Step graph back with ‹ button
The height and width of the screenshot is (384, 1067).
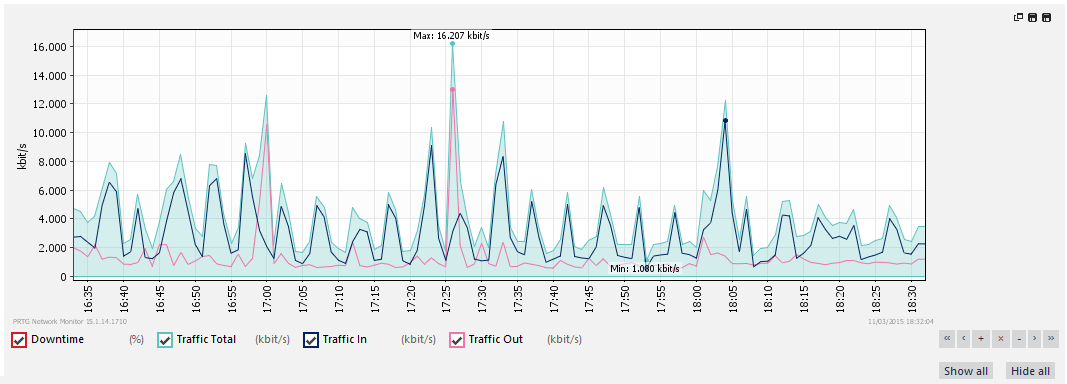[x=964, y=338]
